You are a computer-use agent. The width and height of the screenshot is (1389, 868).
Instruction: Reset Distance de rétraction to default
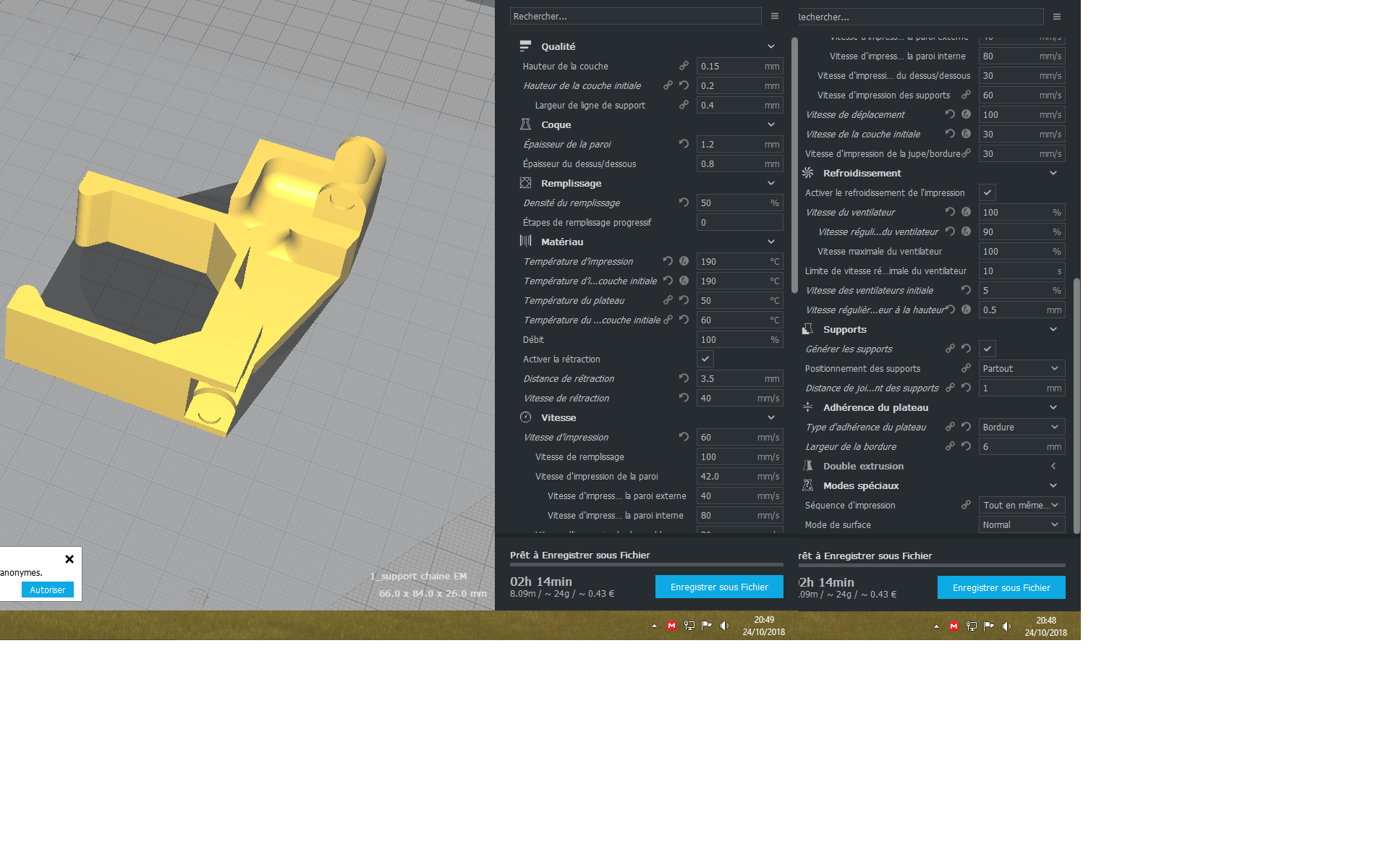click(684, 378)
